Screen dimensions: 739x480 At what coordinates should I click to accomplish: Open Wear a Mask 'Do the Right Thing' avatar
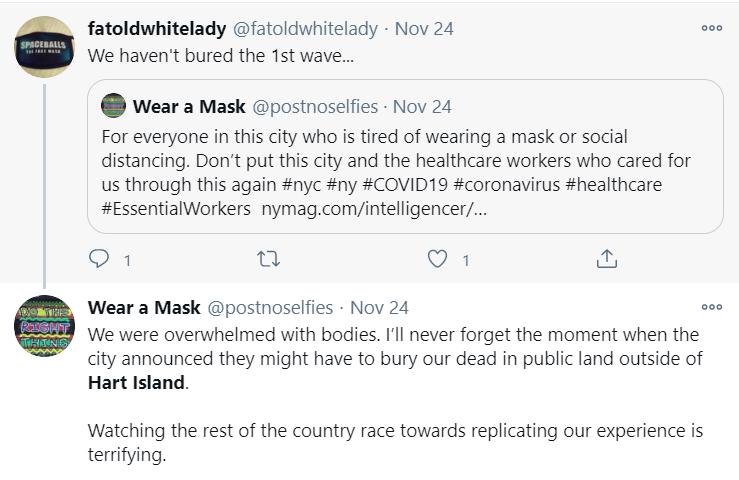(44, 325)
